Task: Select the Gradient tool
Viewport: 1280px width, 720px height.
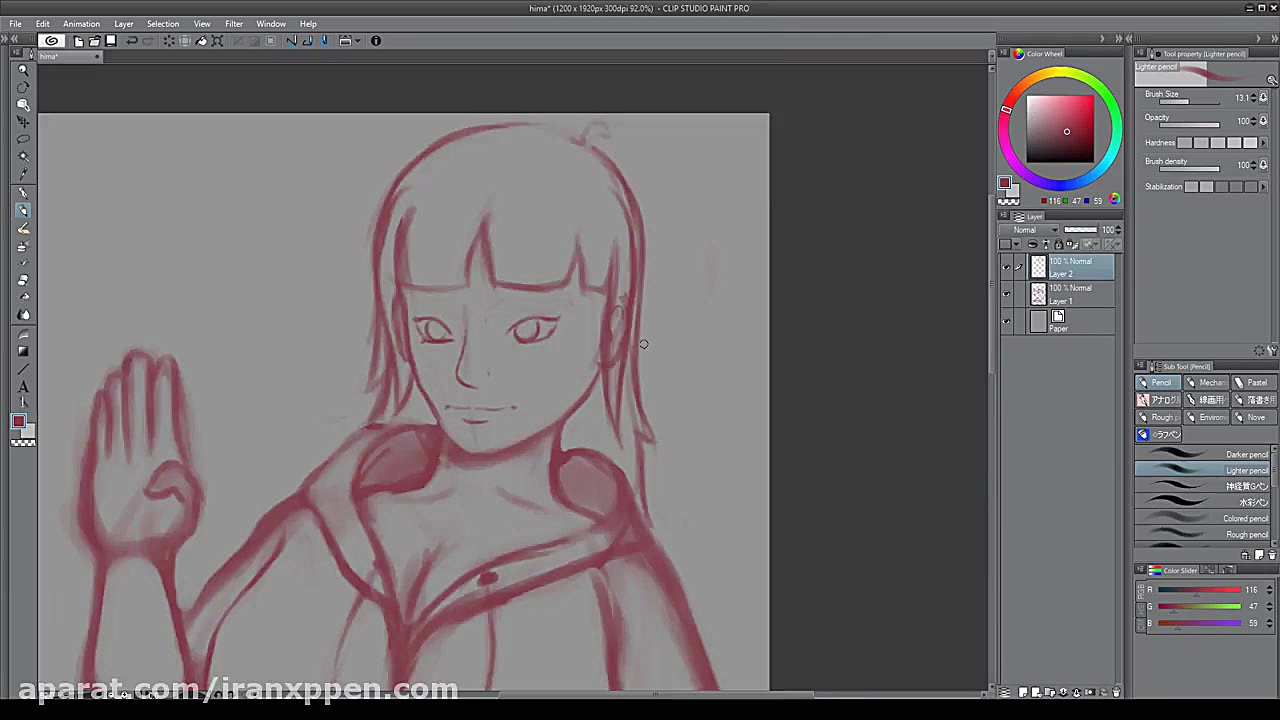Action: click(x=23, y=351)
